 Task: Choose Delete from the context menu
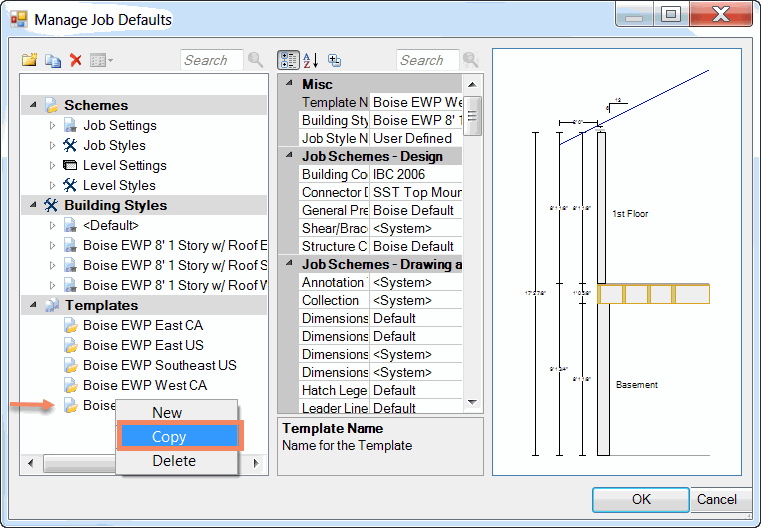pos(177,461)
